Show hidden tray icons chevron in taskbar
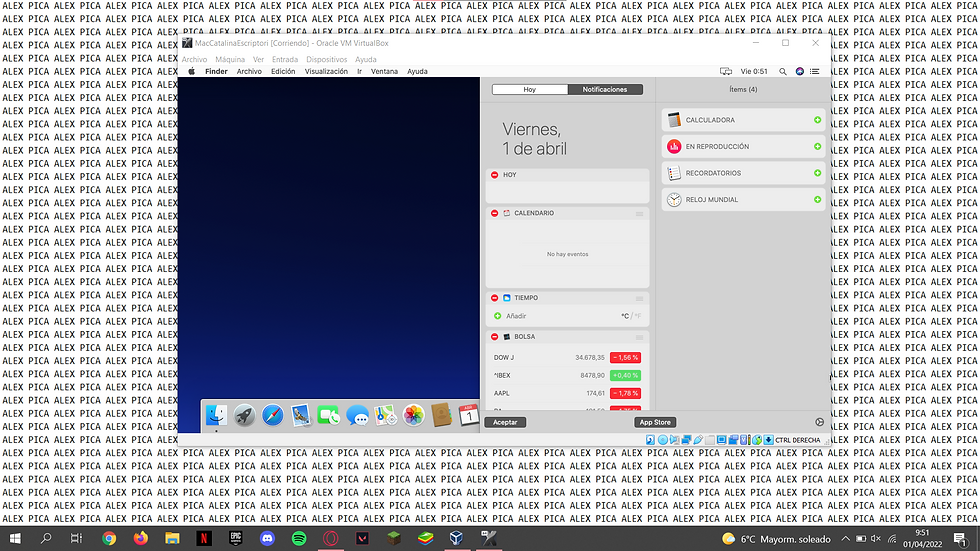This screenshot has width=980, height=551. coord(845,539)
